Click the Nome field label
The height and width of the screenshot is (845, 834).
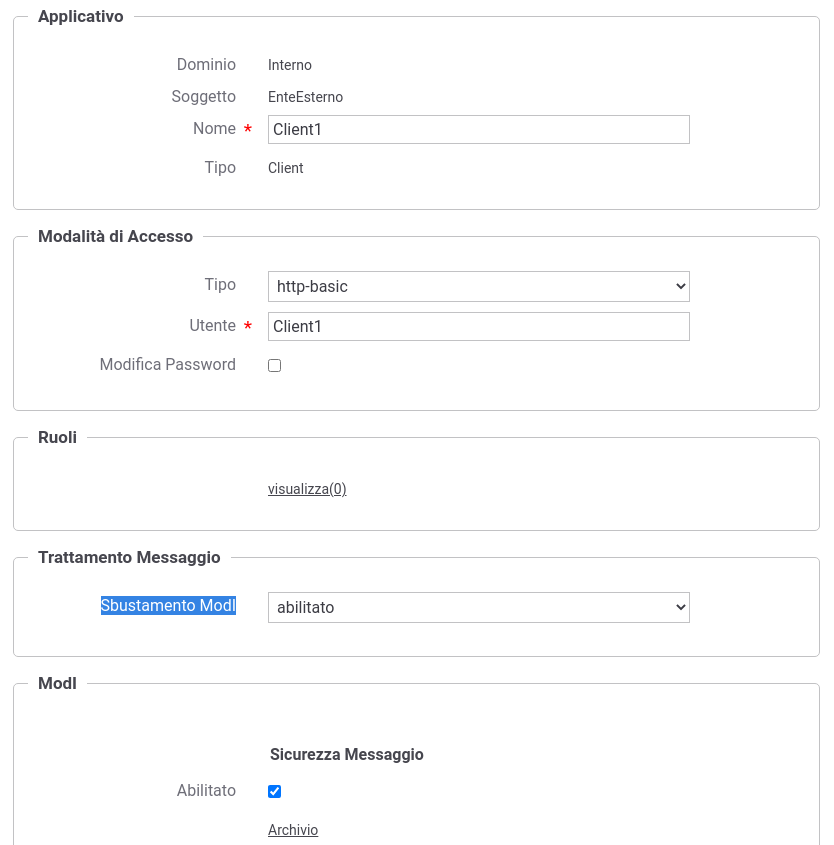click(x=214, y=128)
